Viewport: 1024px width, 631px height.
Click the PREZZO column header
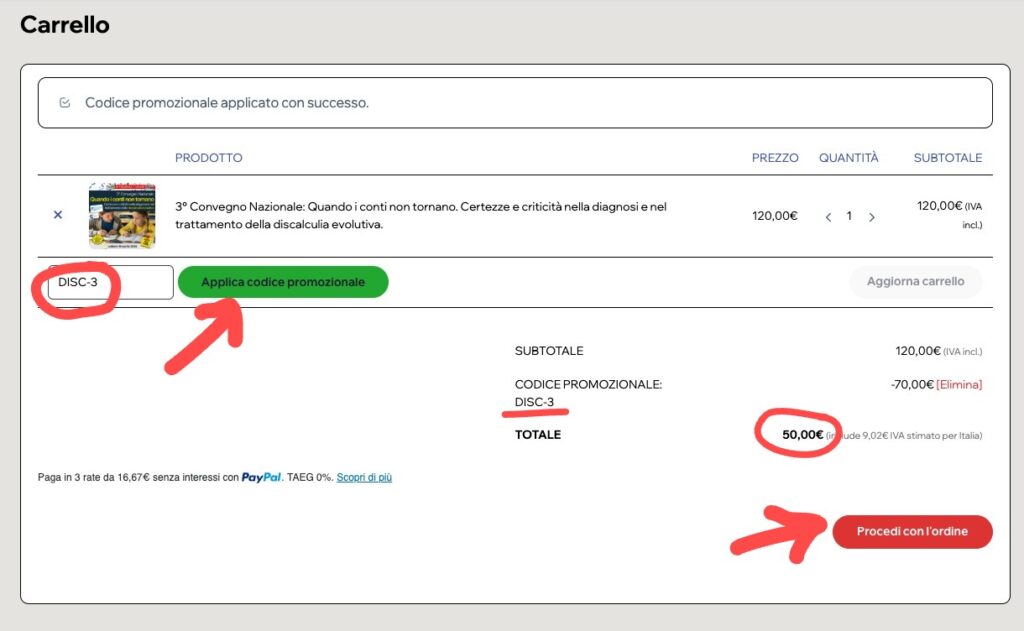click(x=775, y=158)
